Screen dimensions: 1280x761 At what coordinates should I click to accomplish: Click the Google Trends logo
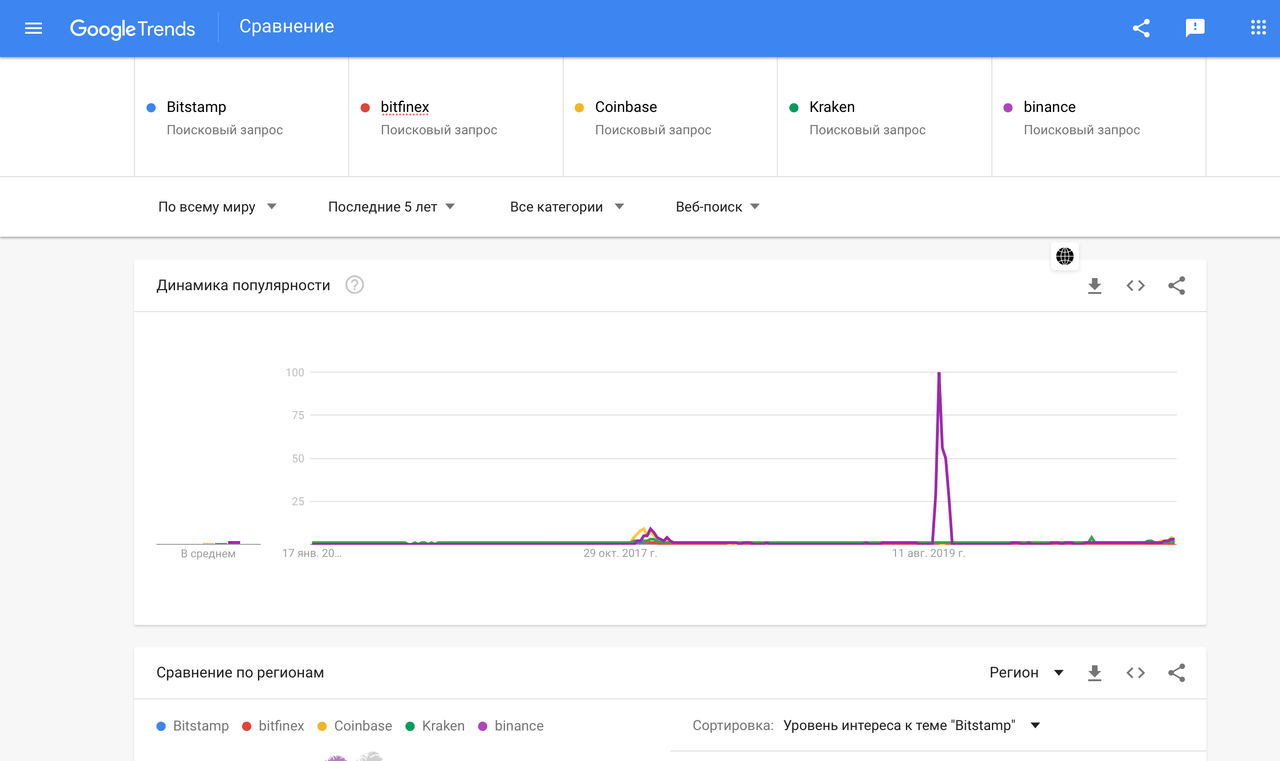pyautogui.click(x=132, y=28)
